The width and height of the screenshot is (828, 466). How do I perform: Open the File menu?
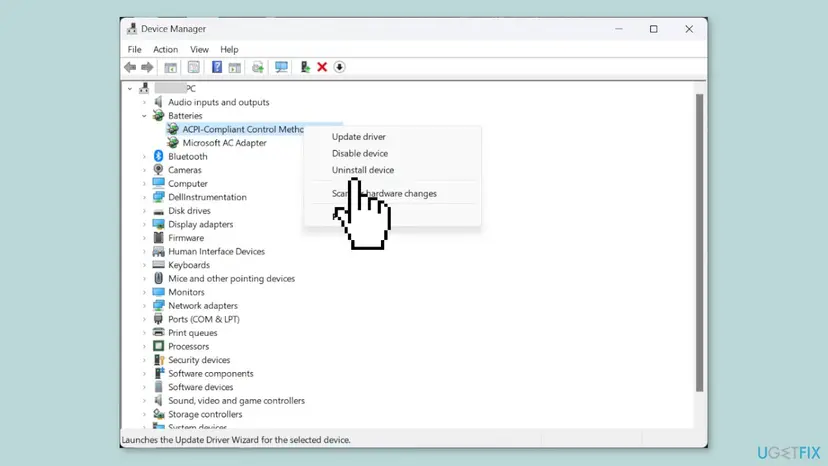(x=135, y=49)
